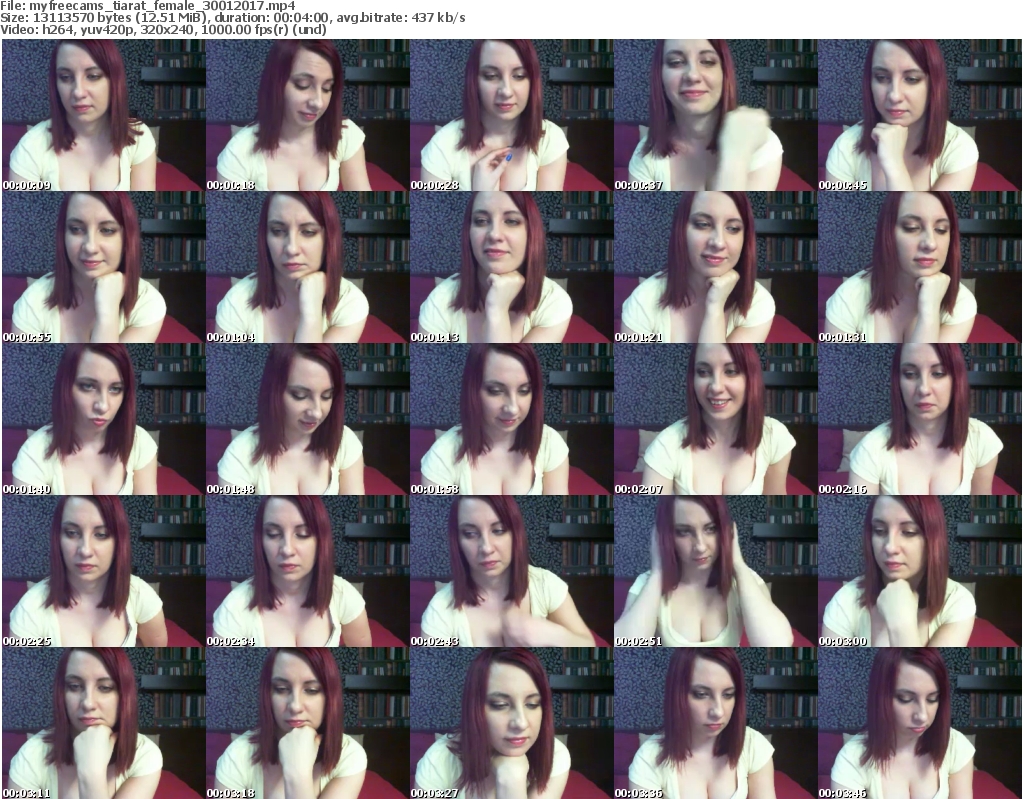
Task: Click the thumbnail stamped 00:01:04
Action: pyautogui.click(x=308, y=267)
